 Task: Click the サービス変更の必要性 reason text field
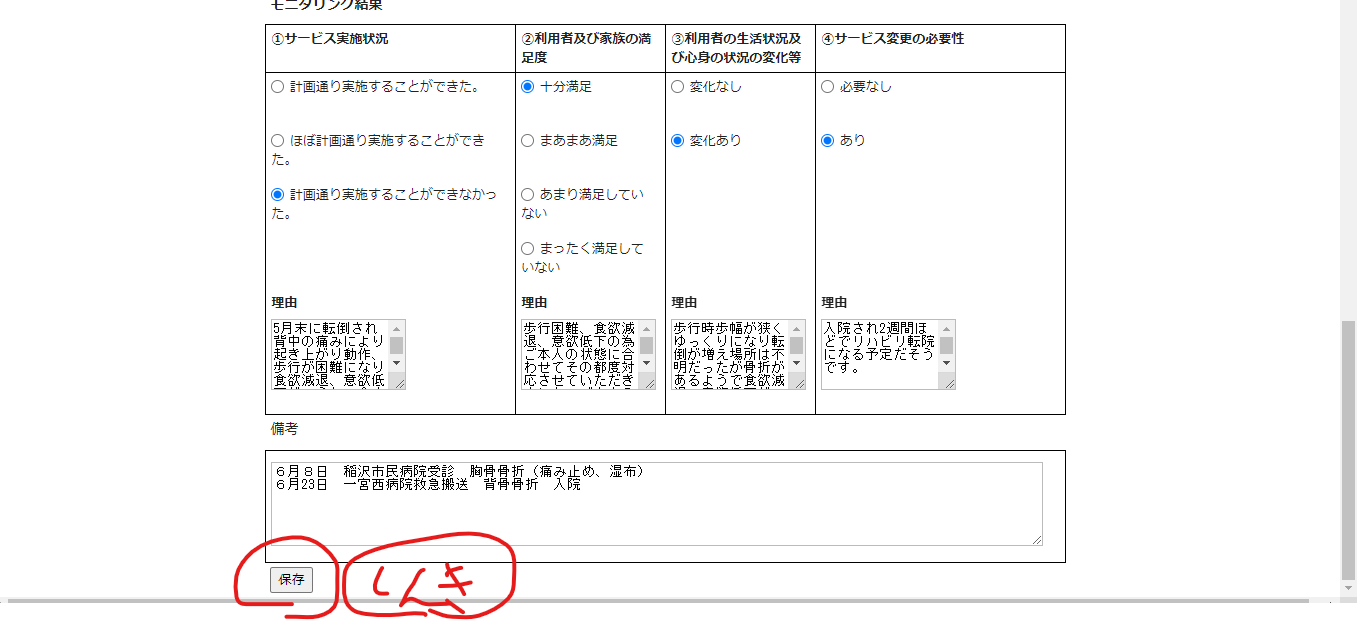[x=878, y=354]
